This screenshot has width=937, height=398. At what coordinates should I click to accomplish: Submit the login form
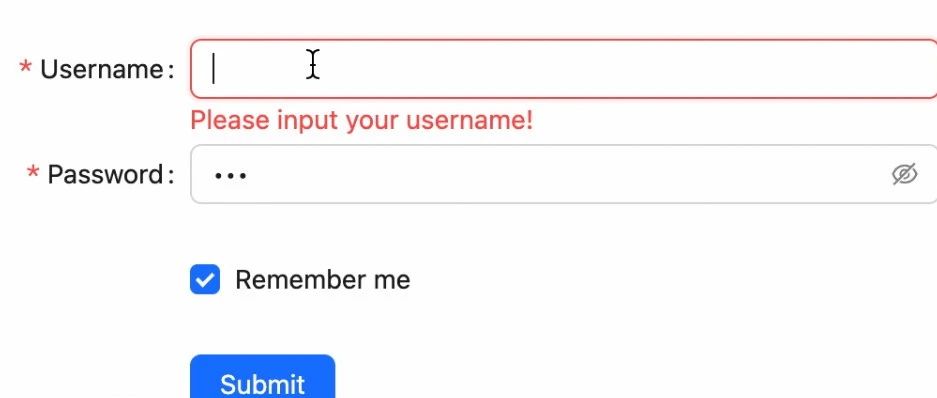(x=262, y=376)
